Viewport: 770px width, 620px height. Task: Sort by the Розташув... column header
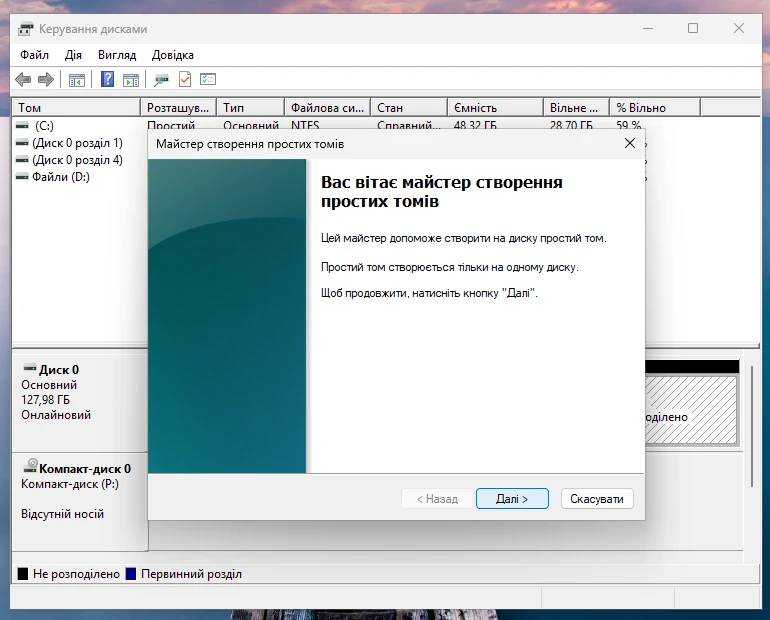[x=179, y=108]
